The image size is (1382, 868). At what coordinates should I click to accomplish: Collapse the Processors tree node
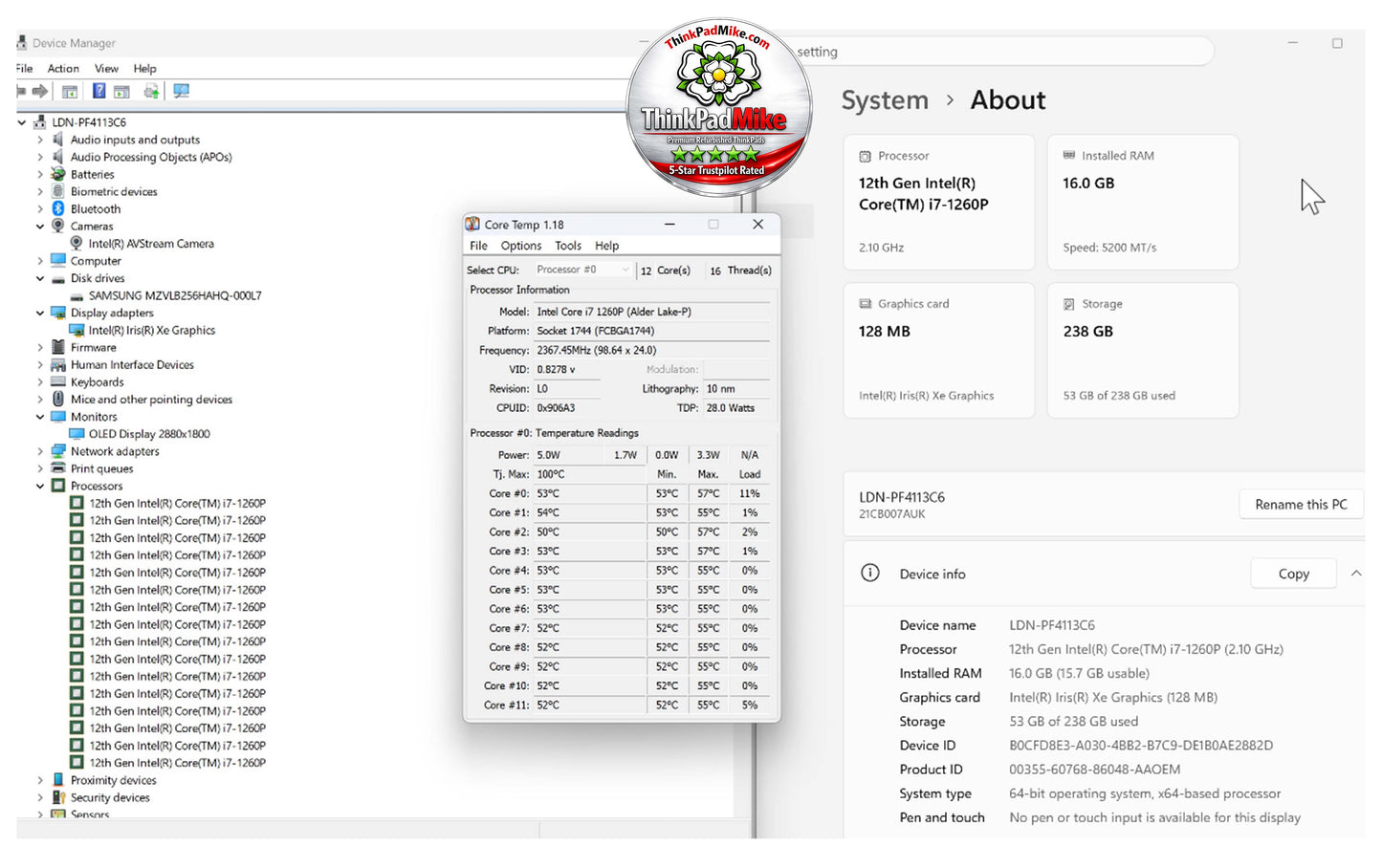[40, 487]
